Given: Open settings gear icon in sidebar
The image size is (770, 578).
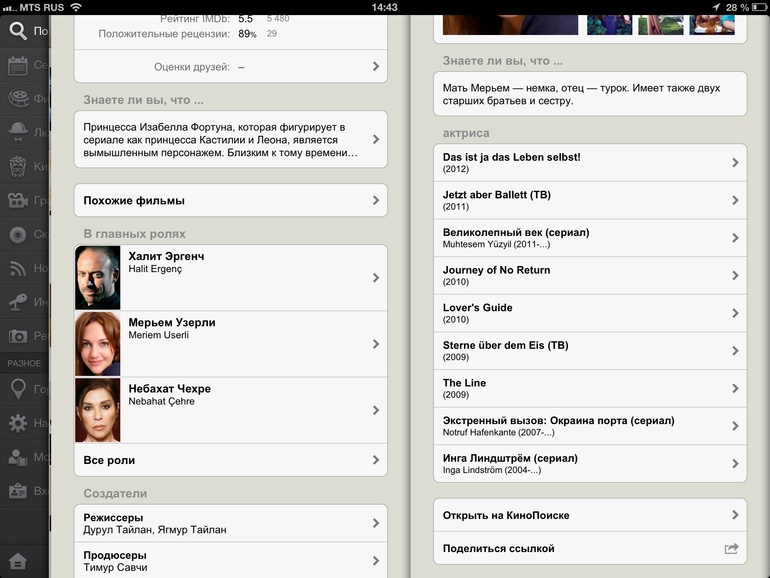Looking at the screenshot, I should point(17,423).
